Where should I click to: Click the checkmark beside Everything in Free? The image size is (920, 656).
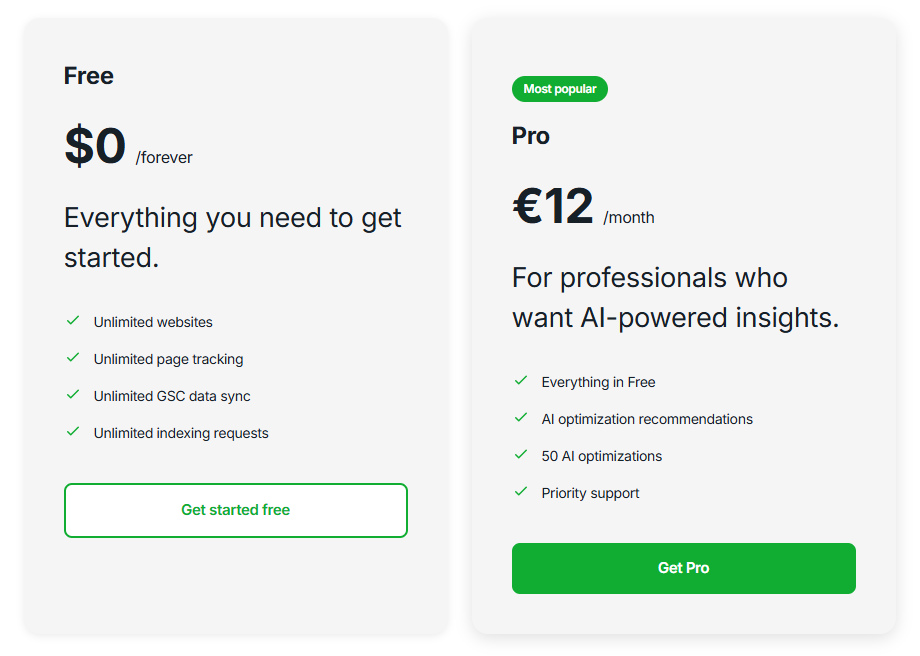click(x=521, y=382)
